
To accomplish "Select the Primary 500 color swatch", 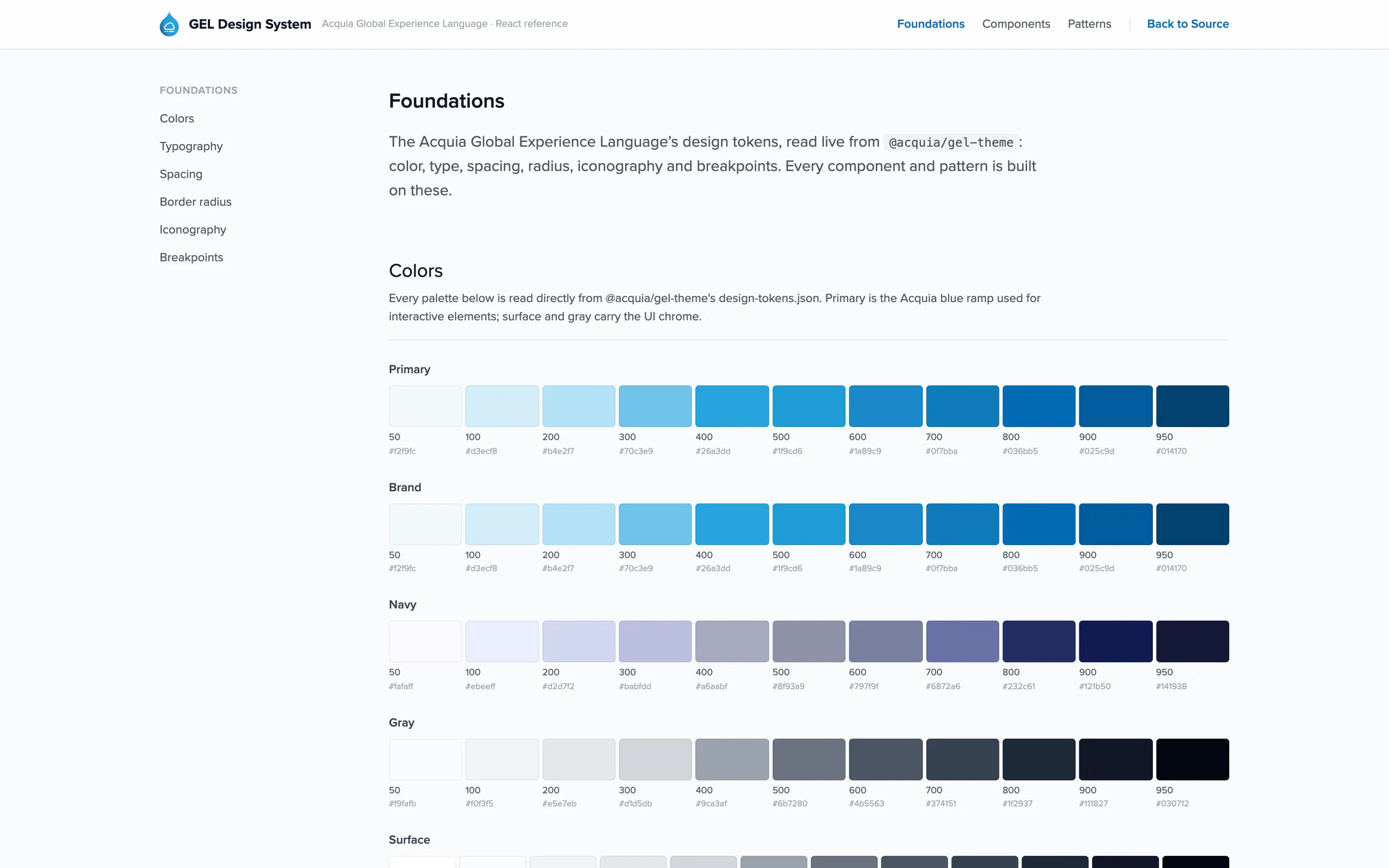I will pos(809,406).
